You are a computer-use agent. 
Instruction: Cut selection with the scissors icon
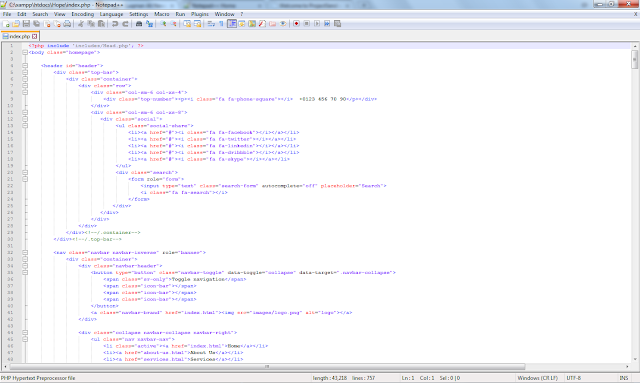81,24
